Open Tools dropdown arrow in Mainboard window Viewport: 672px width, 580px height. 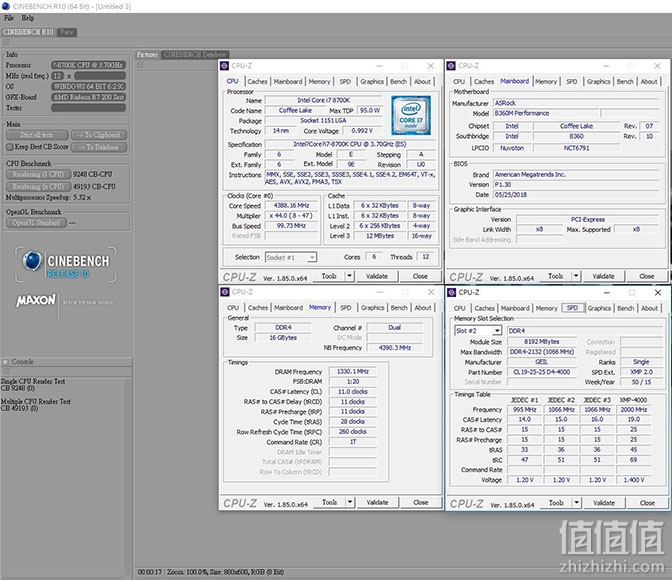(x=576, y=276)
